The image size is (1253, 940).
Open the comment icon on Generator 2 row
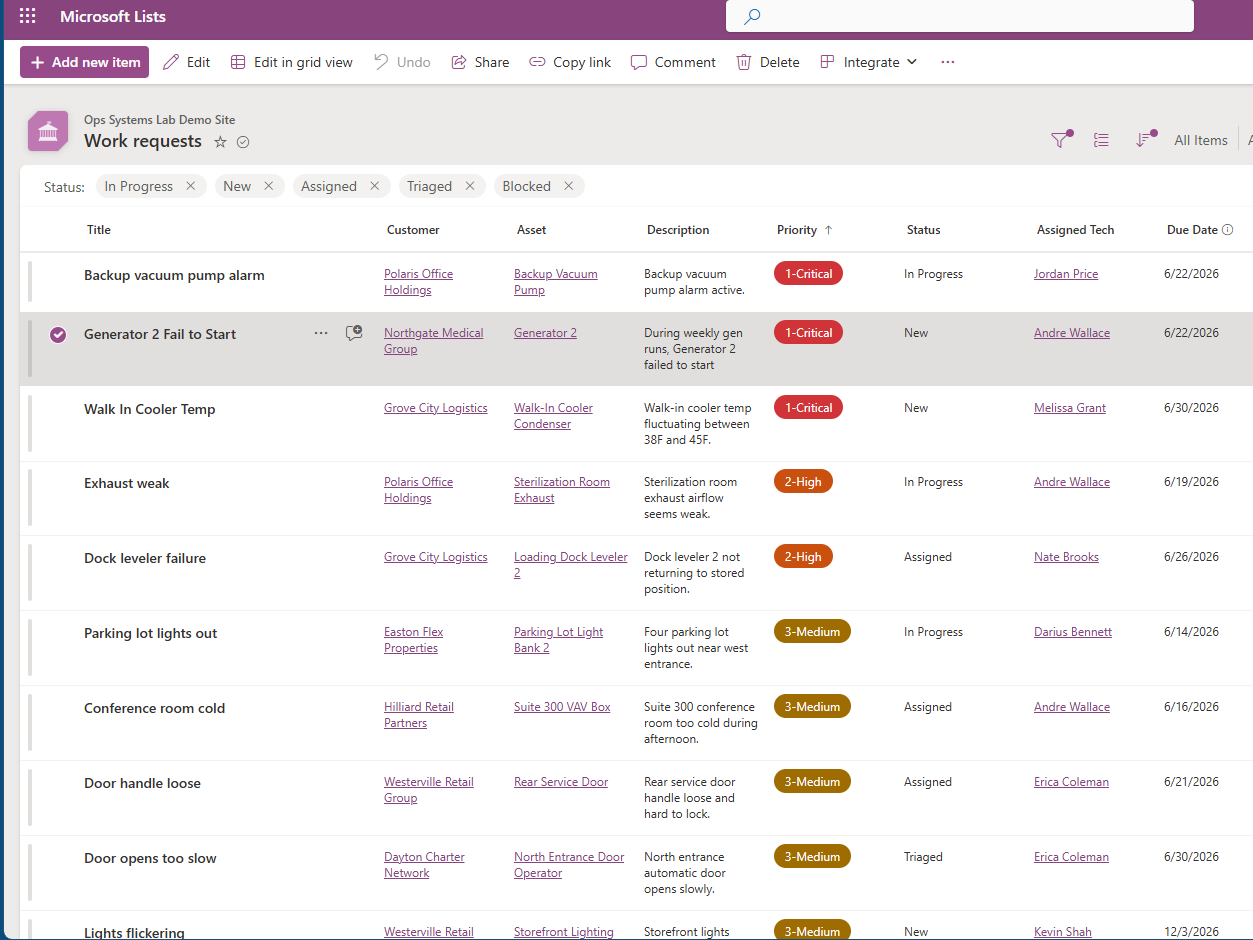(x=353, y=334)
